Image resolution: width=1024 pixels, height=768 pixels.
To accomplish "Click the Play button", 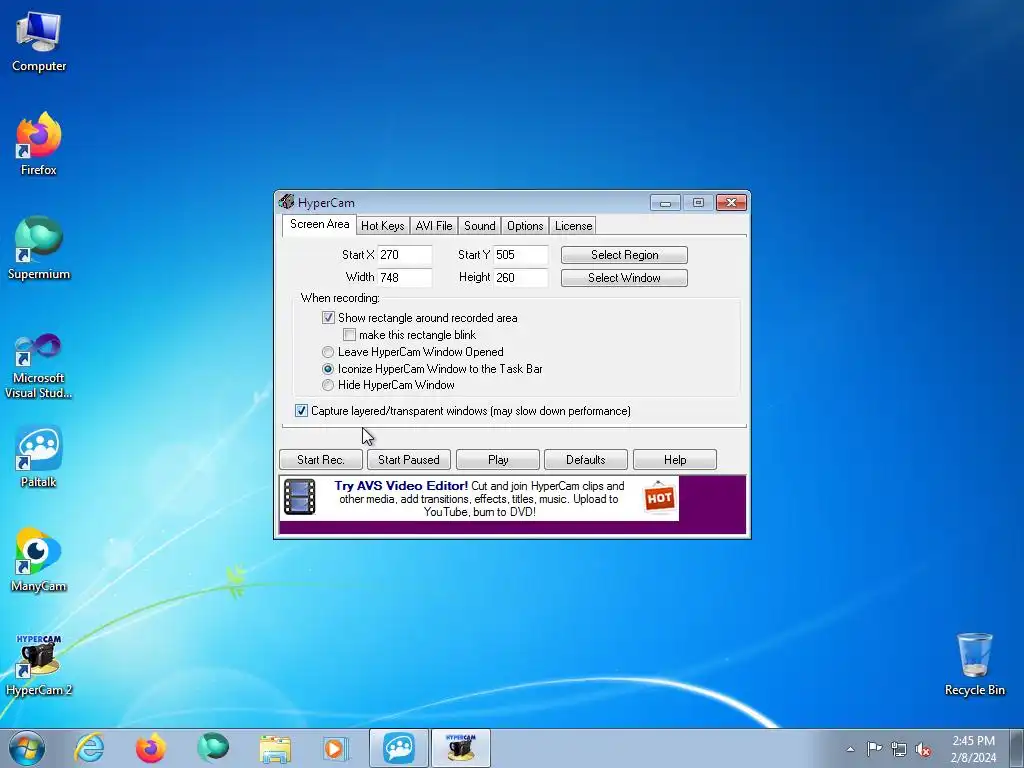I will coord(498,460).
